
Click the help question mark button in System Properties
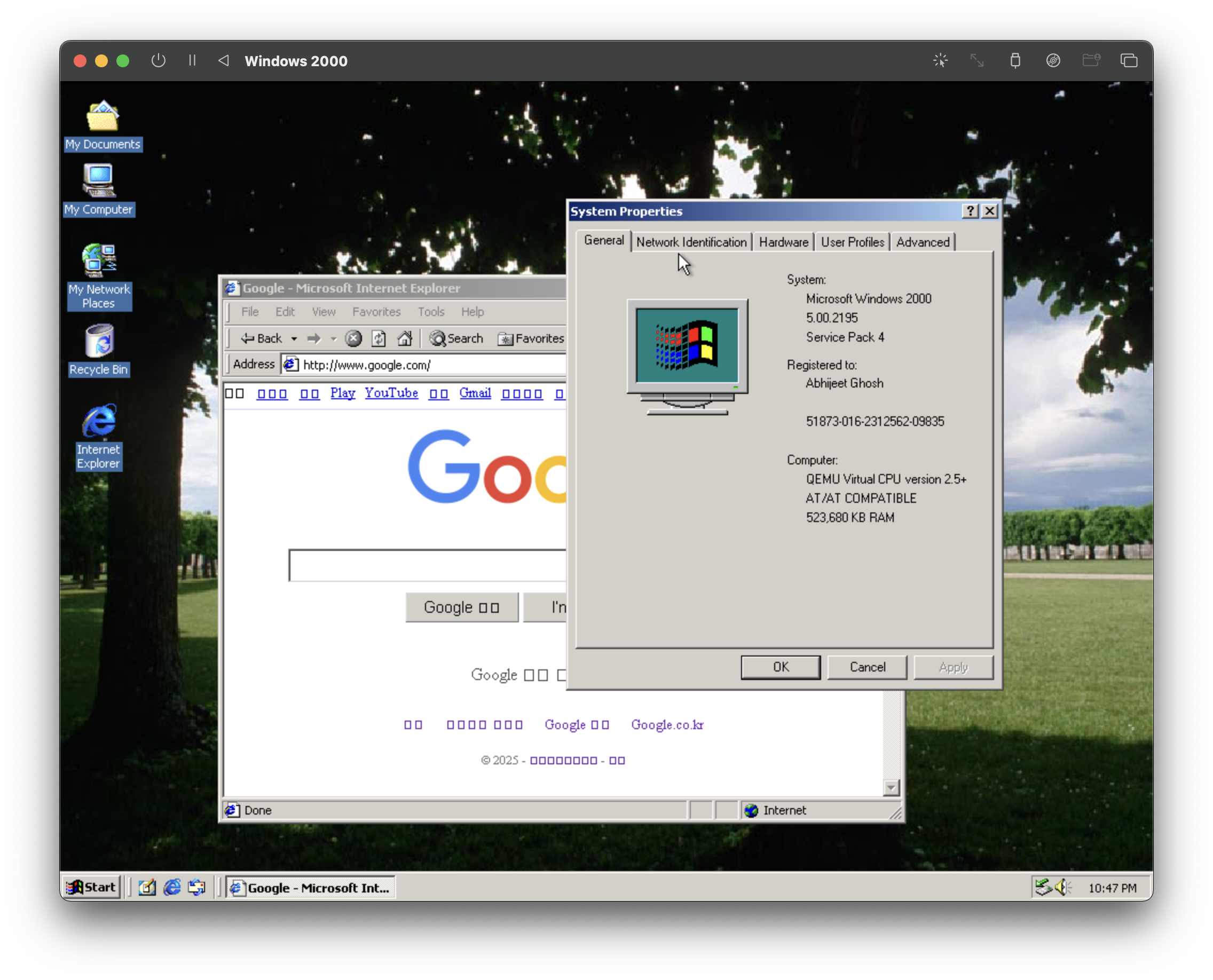pos(970,211)
